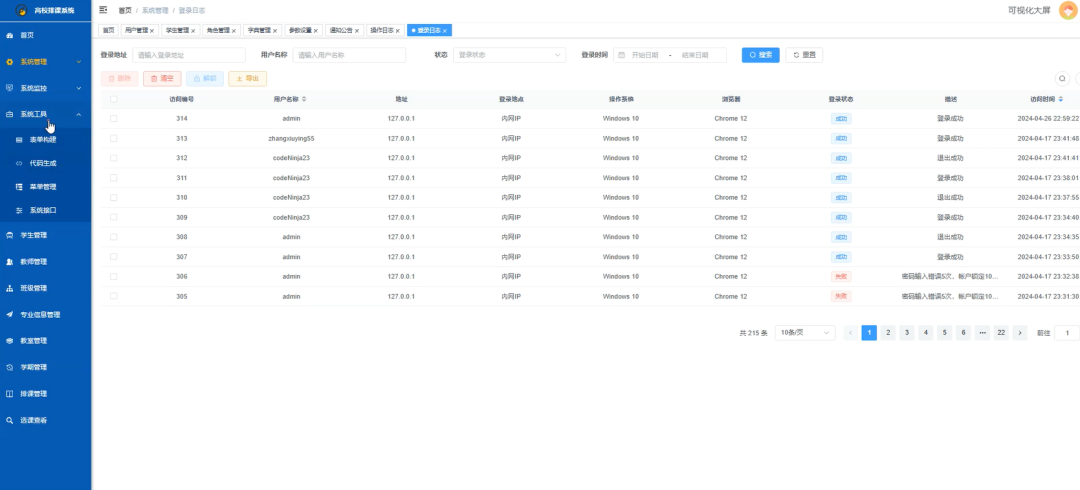This screenshot has width=1080, height=490.
Task: Click the 前往 page number input
Action: 1067,333
